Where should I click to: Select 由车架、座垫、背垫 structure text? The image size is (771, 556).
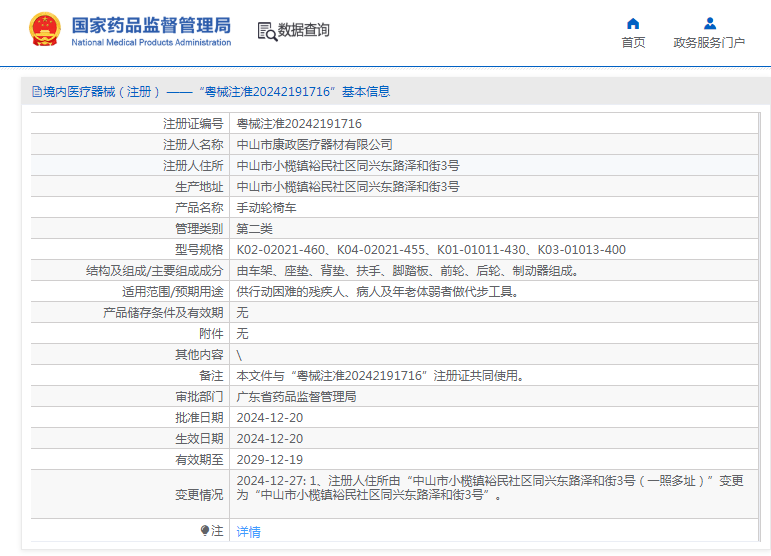(x=408, y=271)
